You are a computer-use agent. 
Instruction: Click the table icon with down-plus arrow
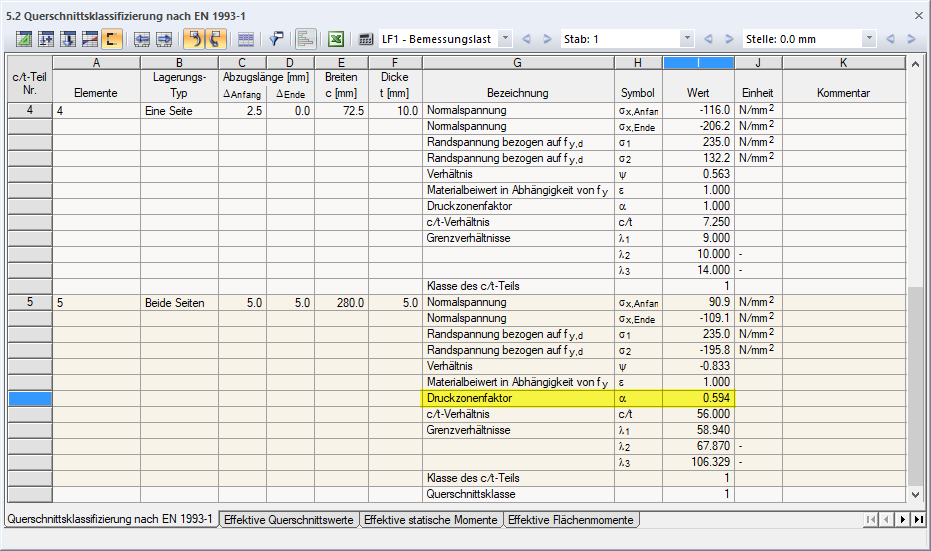(46, 39)
